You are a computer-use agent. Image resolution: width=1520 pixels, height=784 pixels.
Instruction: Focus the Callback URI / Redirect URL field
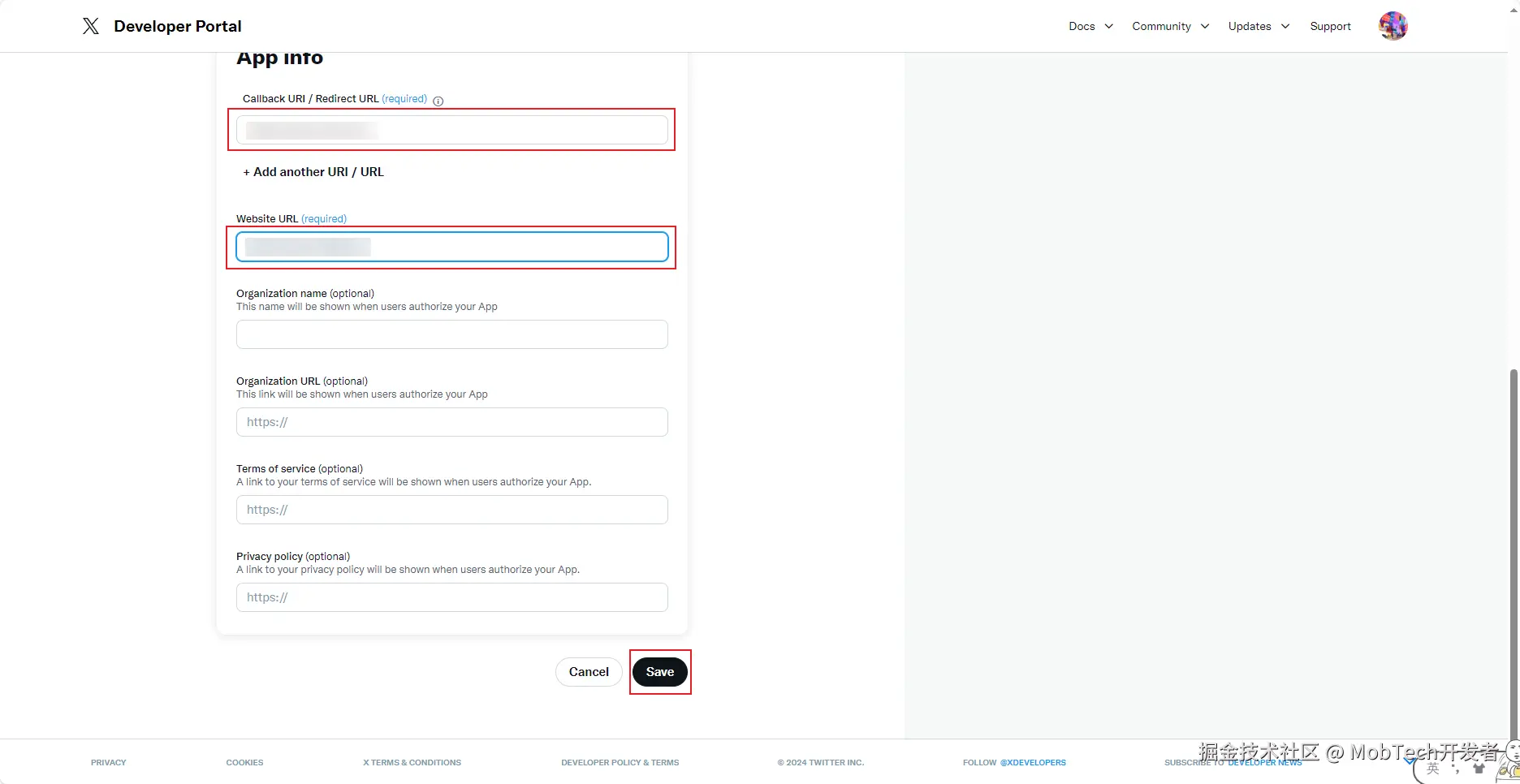(452, 130)
